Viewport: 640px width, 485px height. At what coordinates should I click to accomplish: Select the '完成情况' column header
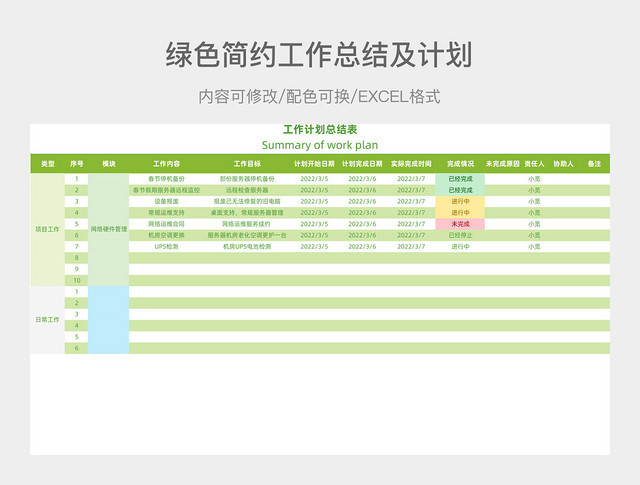click(x=460, y=164)
